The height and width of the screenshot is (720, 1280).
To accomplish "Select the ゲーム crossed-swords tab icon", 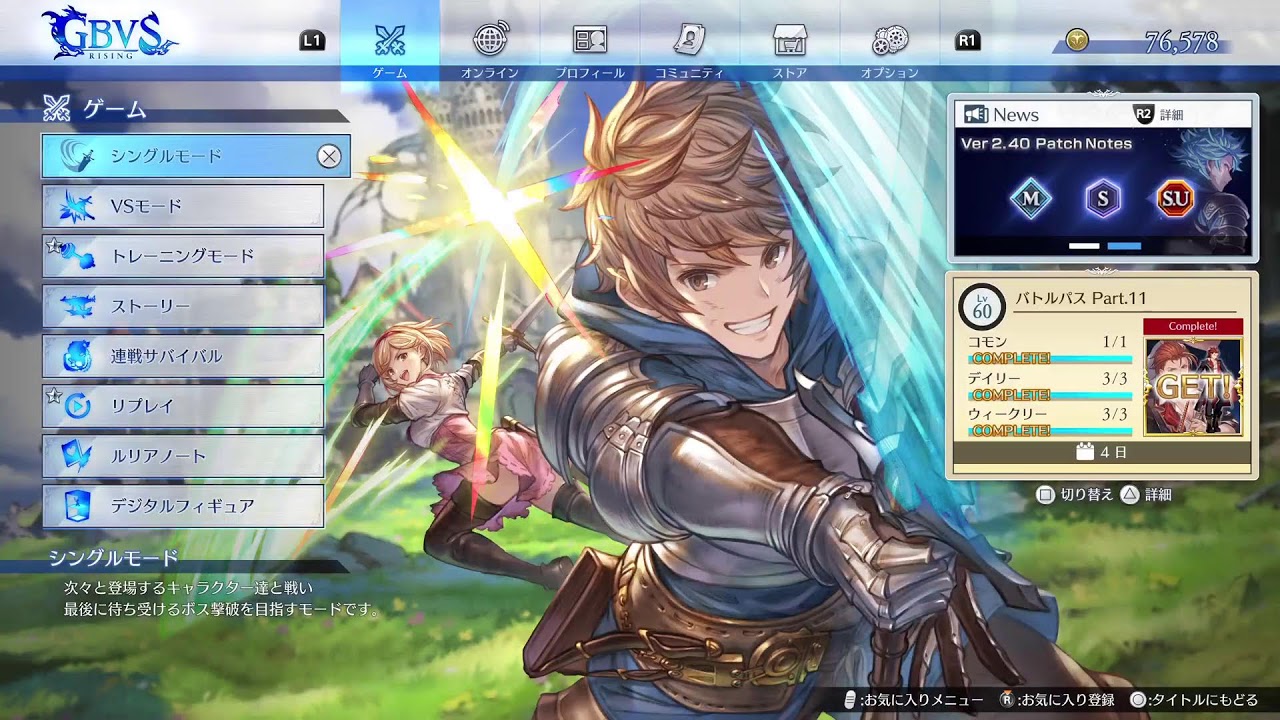I will click(389, 40).
